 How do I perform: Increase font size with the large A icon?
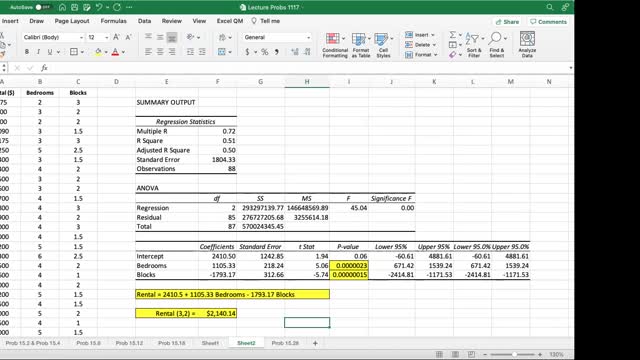(116, 37)
